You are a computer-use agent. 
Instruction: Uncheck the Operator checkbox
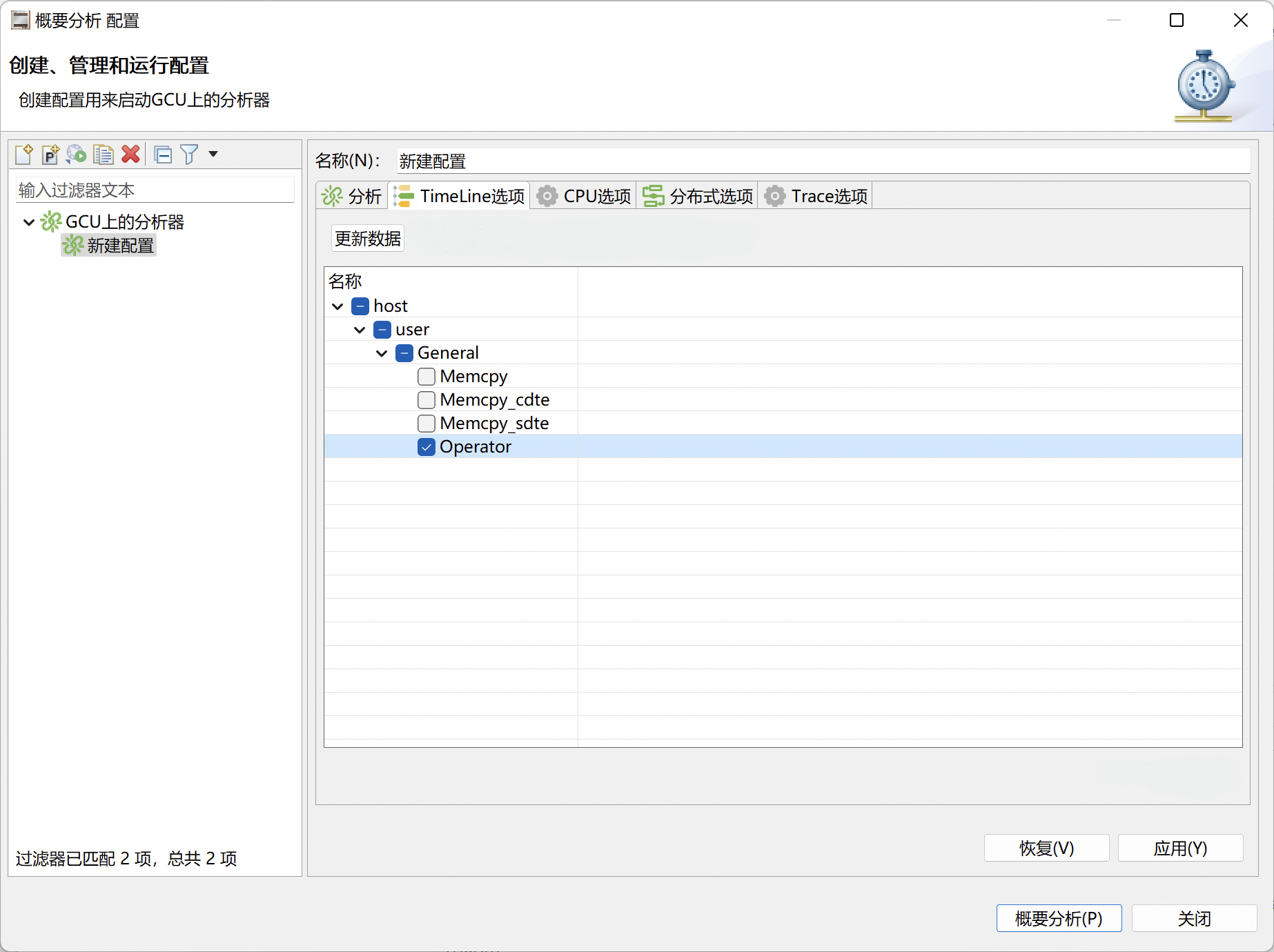(x=427, y=447)
